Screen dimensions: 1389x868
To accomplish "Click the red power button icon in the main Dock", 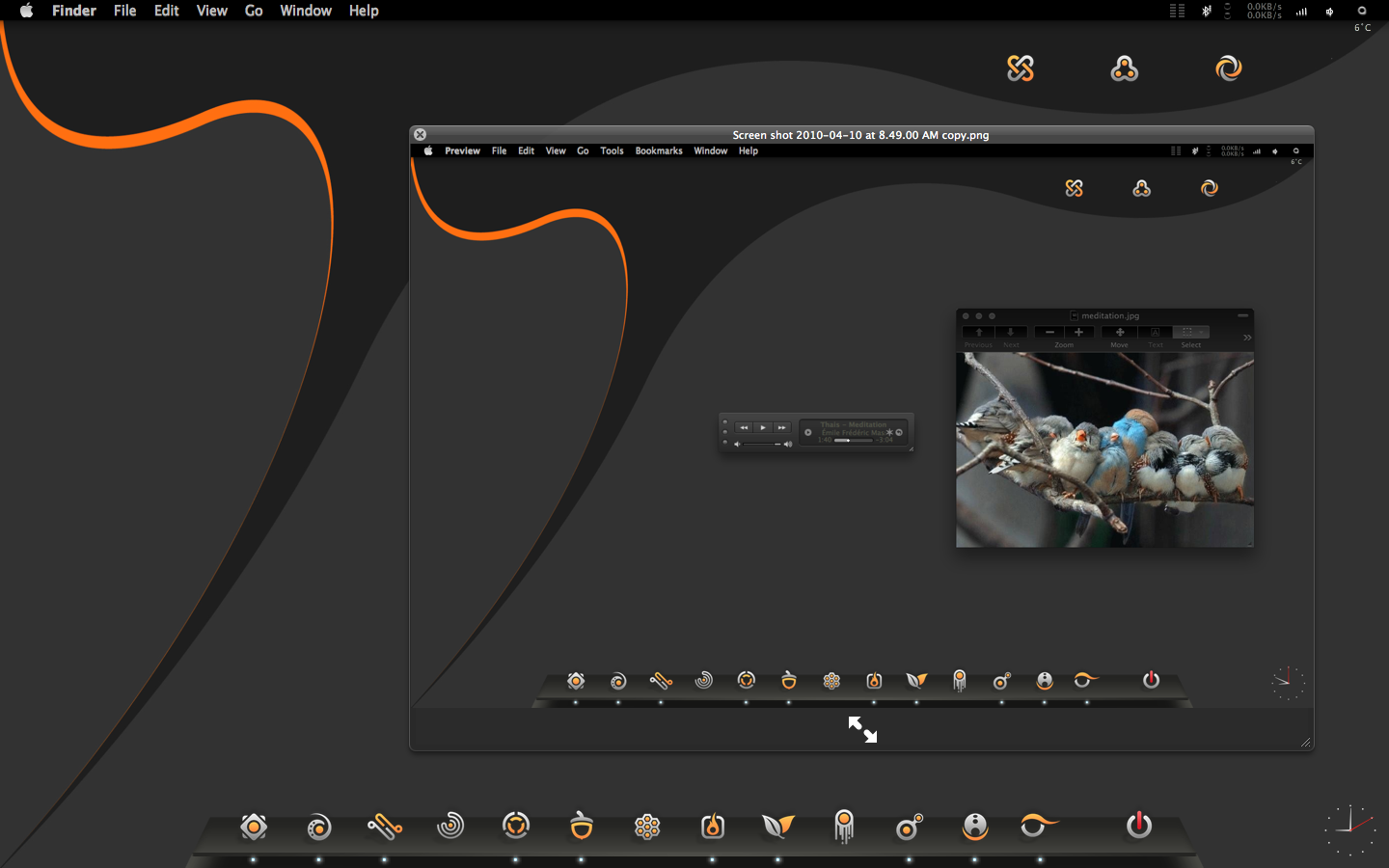I will click(x=1139, y=825).
